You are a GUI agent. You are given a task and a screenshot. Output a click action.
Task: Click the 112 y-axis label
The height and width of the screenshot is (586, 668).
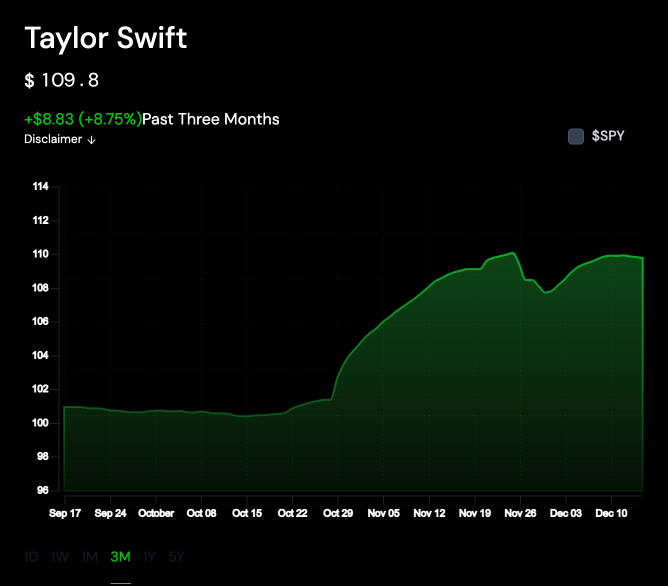coord(41,220)
